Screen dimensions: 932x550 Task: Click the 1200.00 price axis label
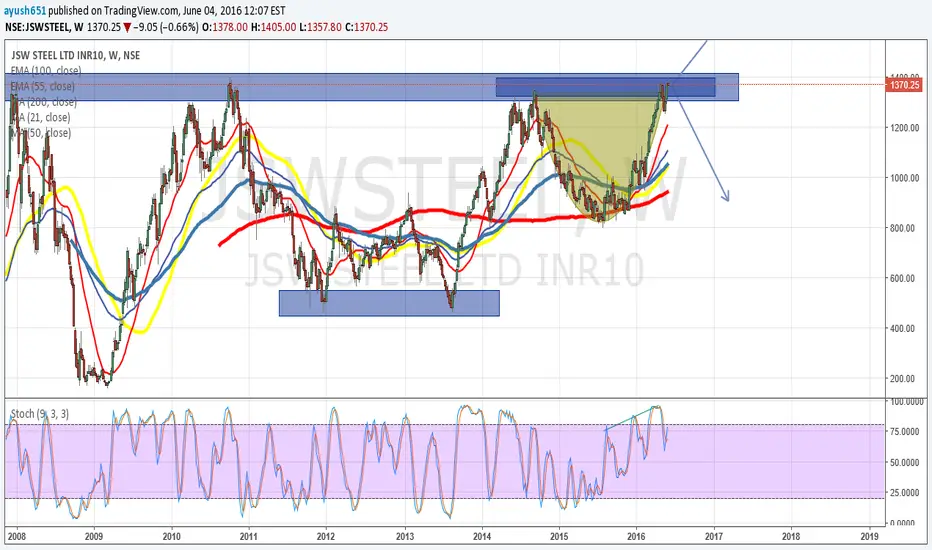[x=905, y=128]
